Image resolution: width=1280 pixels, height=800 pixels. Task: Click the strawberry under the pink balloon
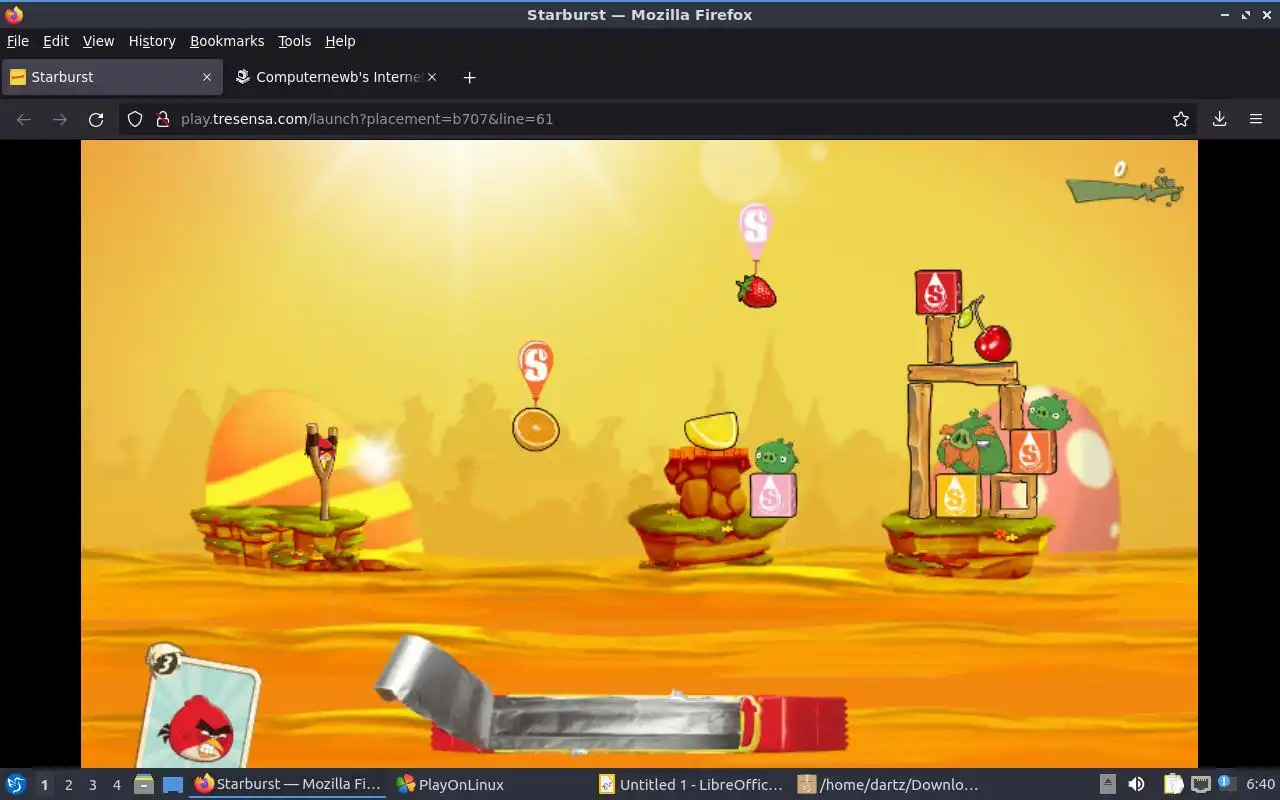coord(756,291)
